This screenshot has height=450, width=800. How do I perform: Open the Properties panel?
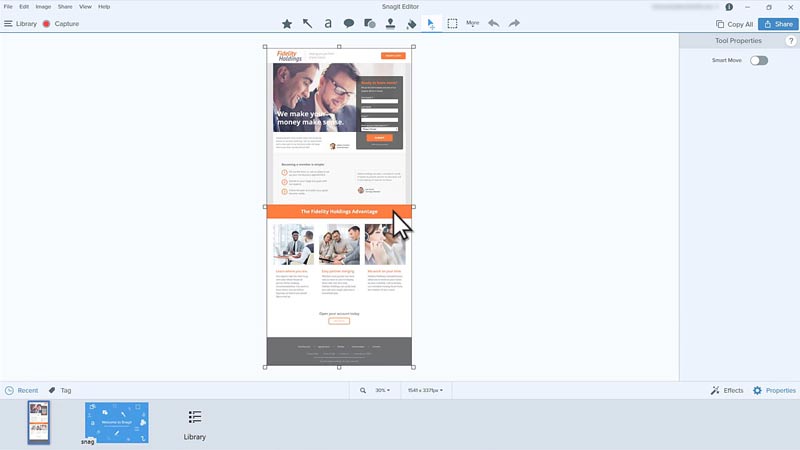774,390
